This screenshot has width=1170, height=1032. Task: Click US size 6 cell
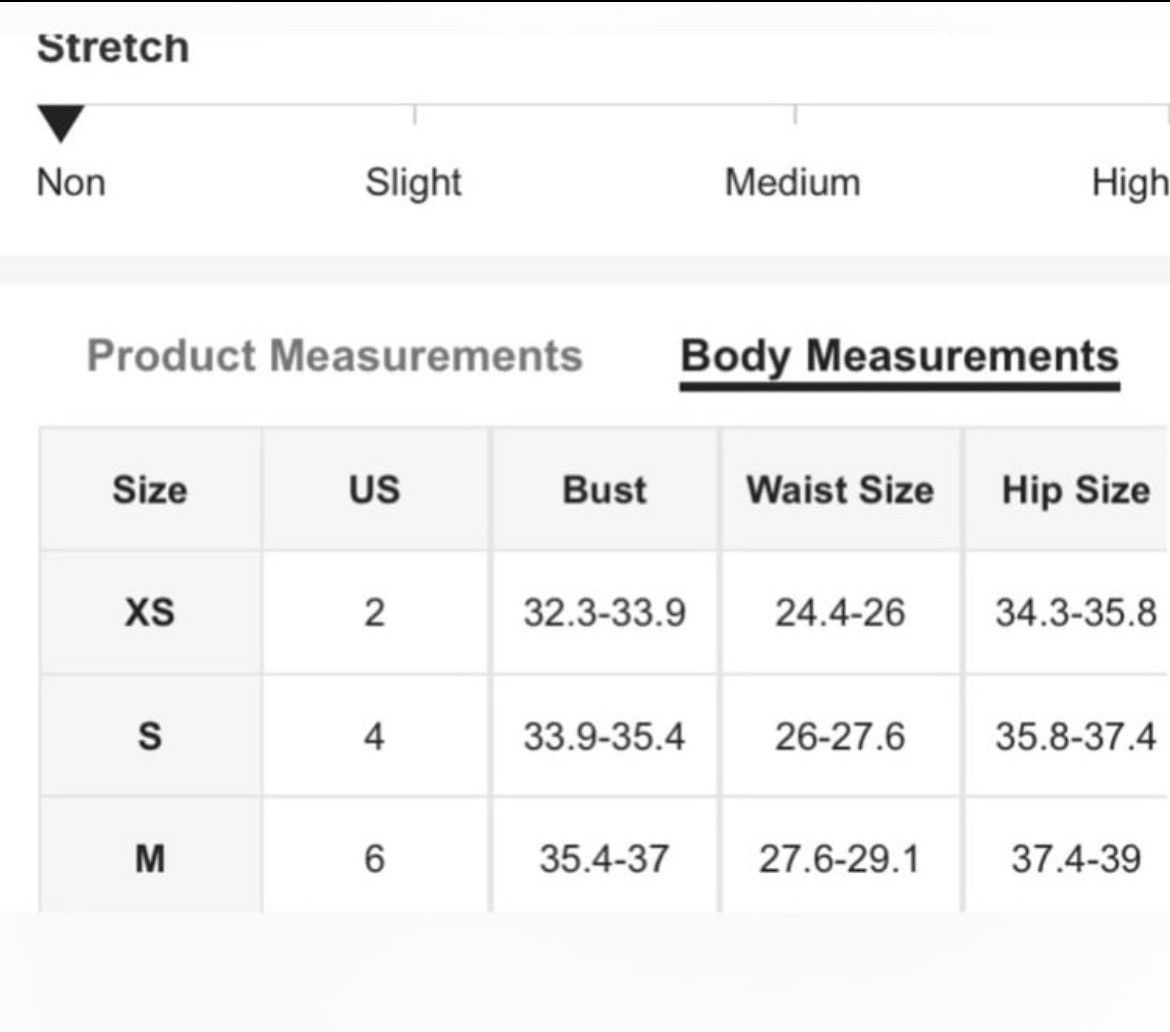point(375,858)
